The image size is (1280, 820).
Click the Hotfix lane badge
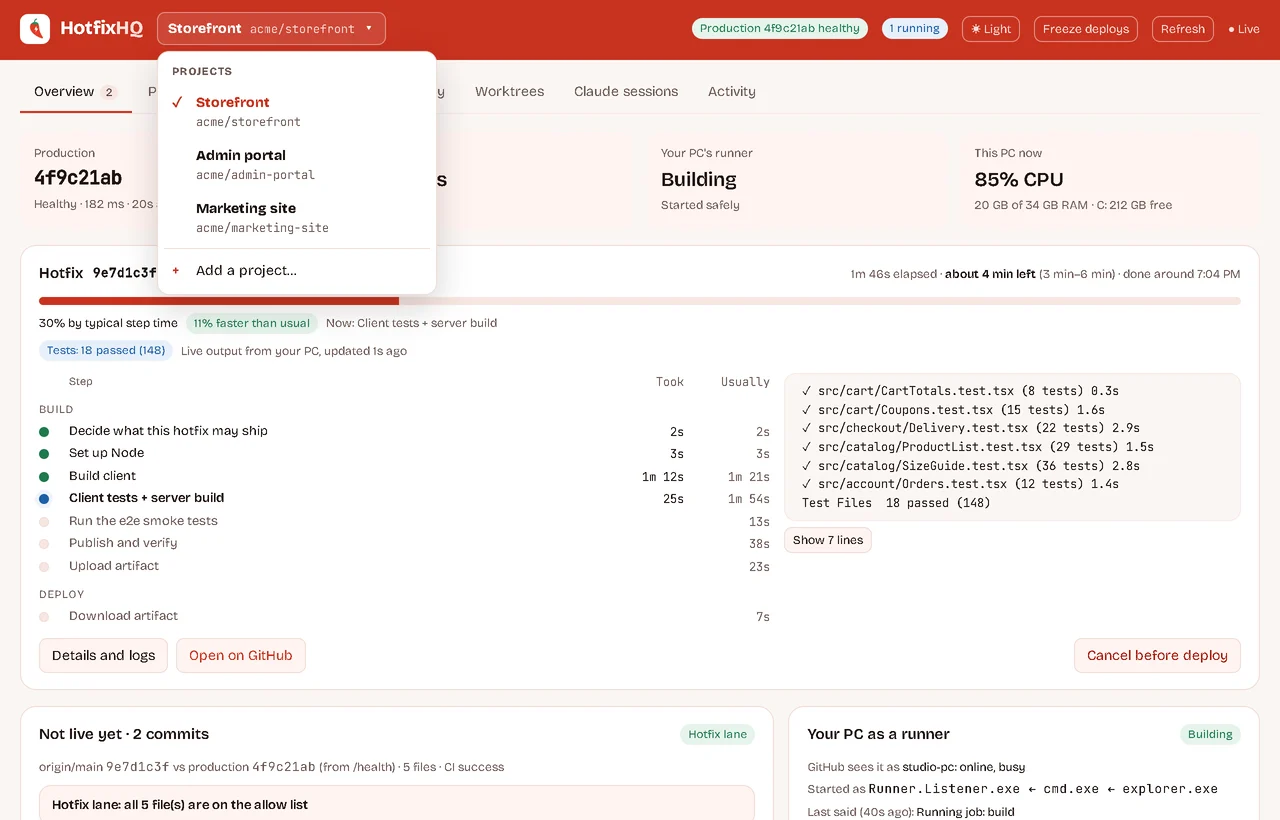tap(717, 734)
